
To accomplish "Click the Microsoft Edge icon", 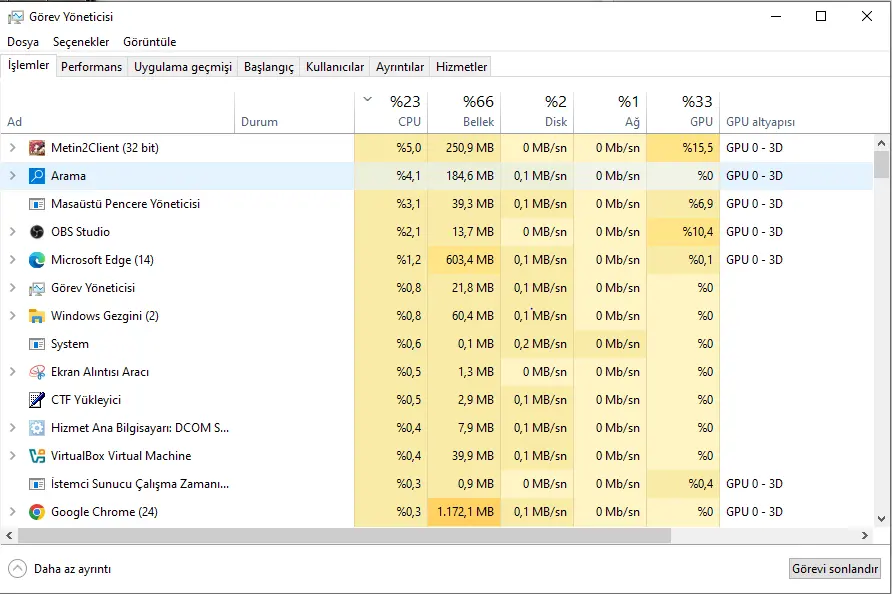I will point(36,259).
